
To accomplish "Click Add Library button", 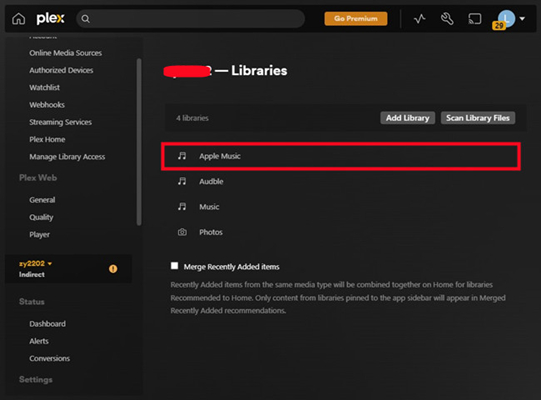I will pyautogui.click(x=407, y=118).
